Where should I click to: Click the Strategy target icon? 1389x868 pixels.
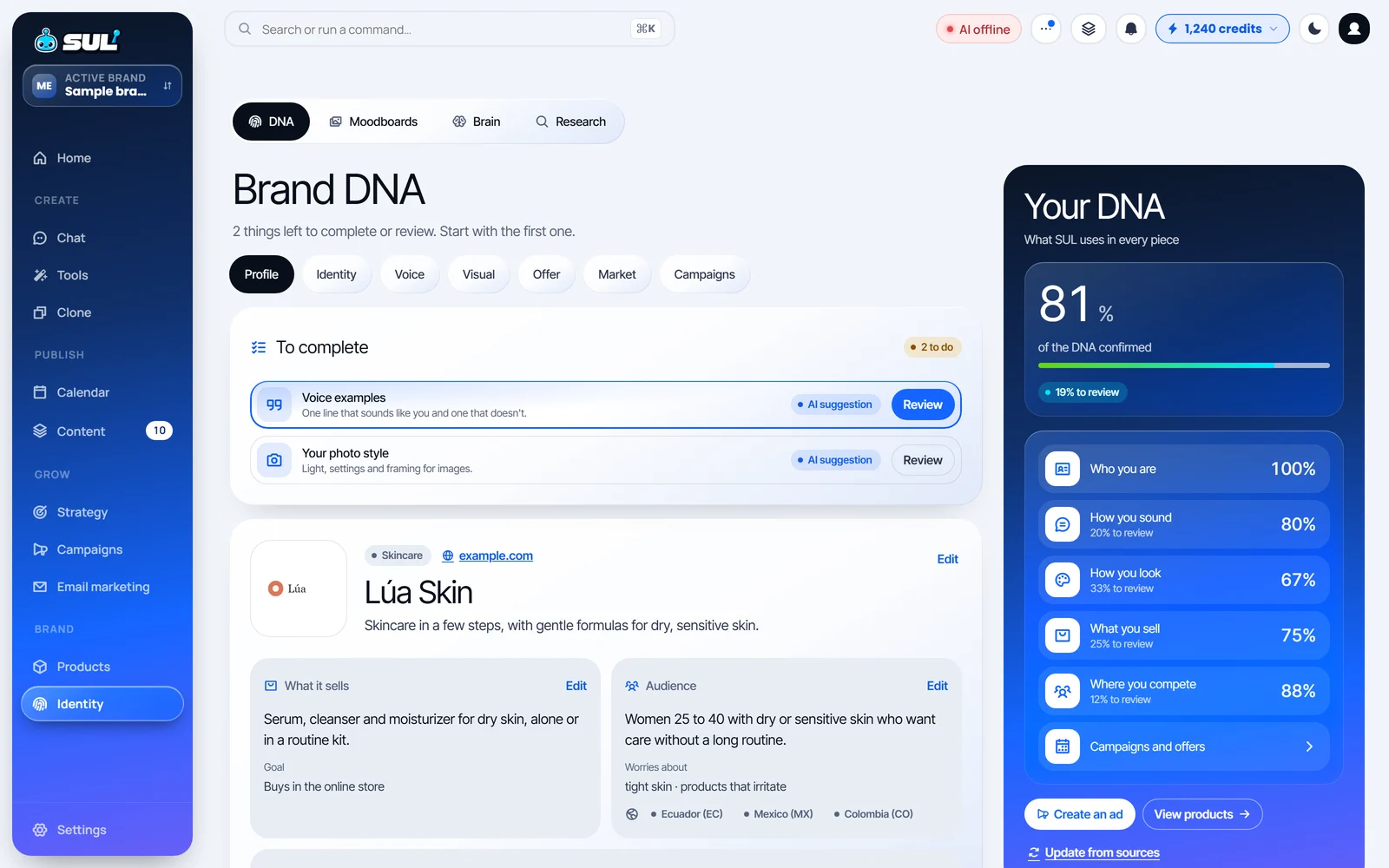(40, 512)
